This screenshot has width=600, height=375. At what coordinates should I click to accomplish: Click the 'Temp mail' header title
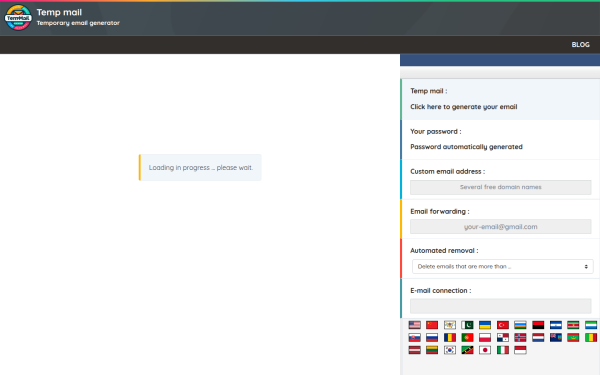tap(59, 12)
